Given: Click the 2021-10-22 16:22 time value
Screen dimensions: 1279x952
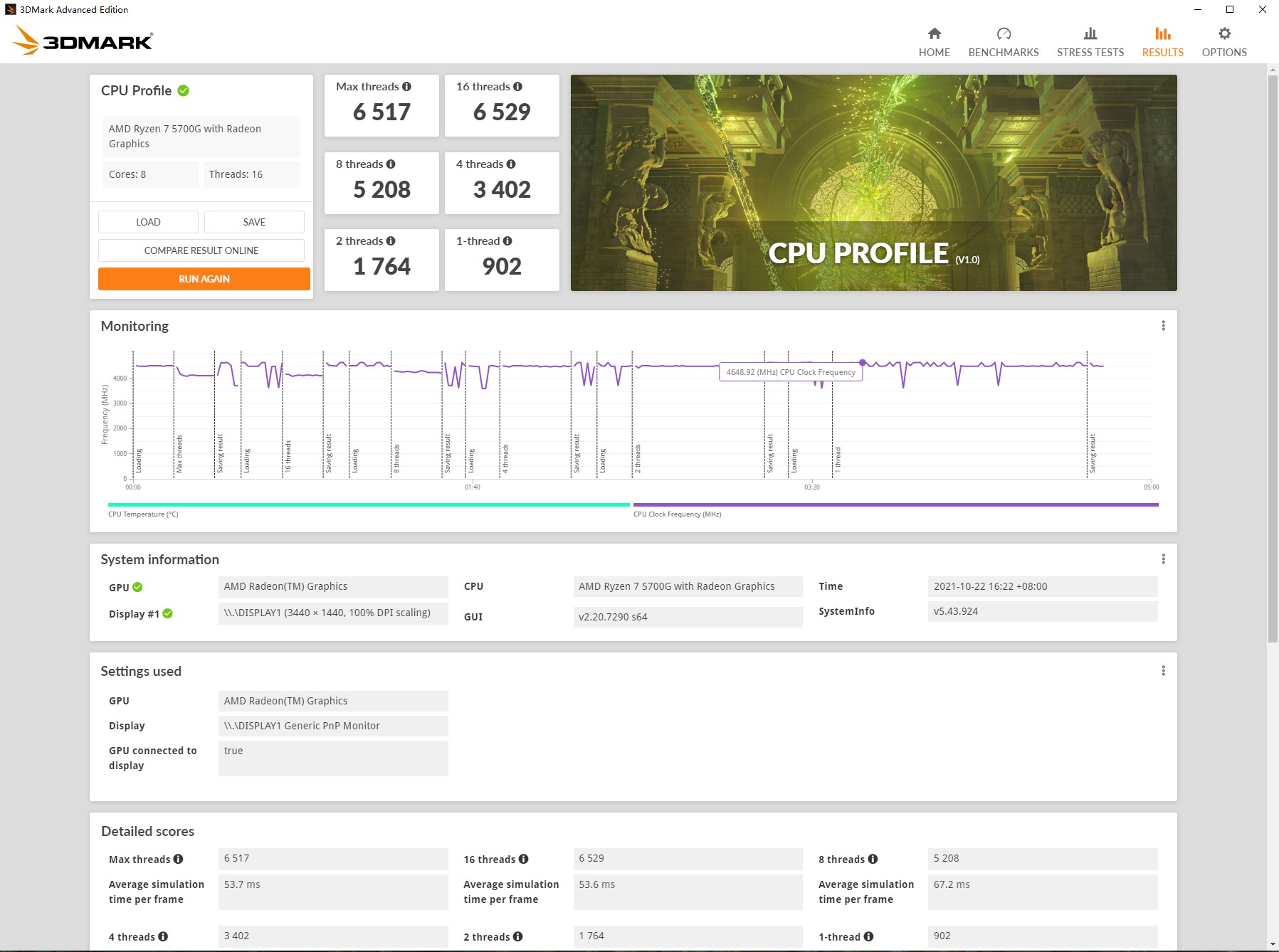Looking at the screenshot, I should click(1043, 586).
